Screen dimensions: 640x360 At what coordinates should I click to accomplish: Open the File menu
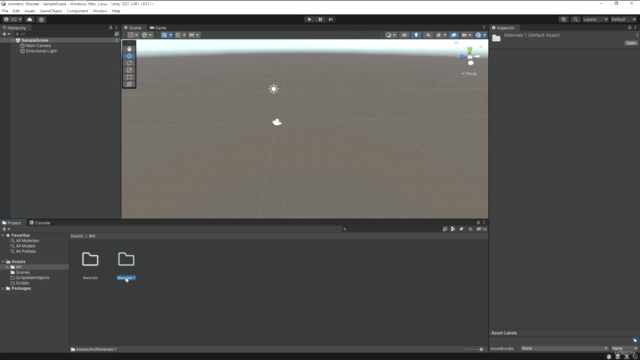(5, 11)
